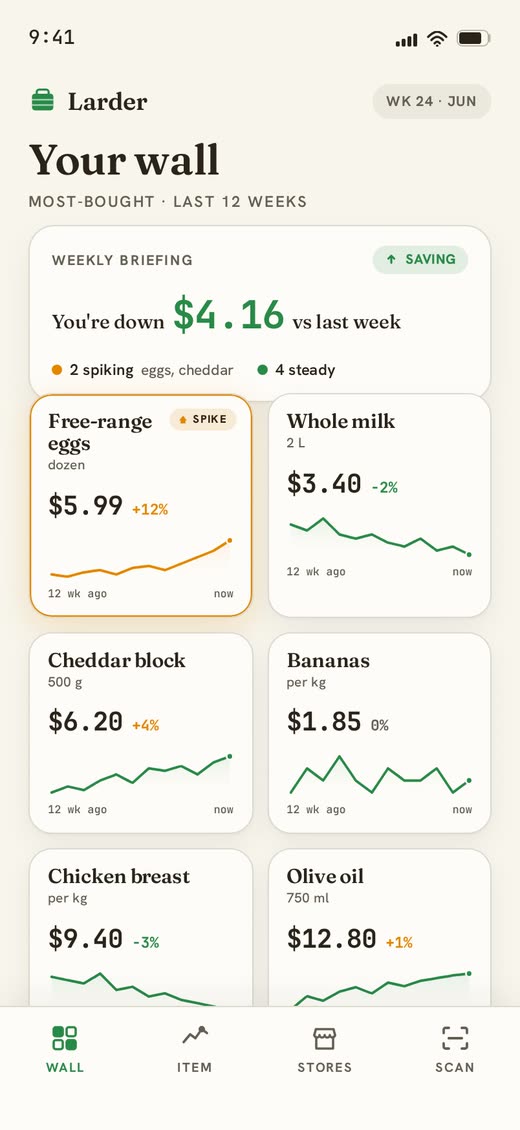Open the Bananas price card
This screenshot has width=520, height=1130.
[380, 733]
